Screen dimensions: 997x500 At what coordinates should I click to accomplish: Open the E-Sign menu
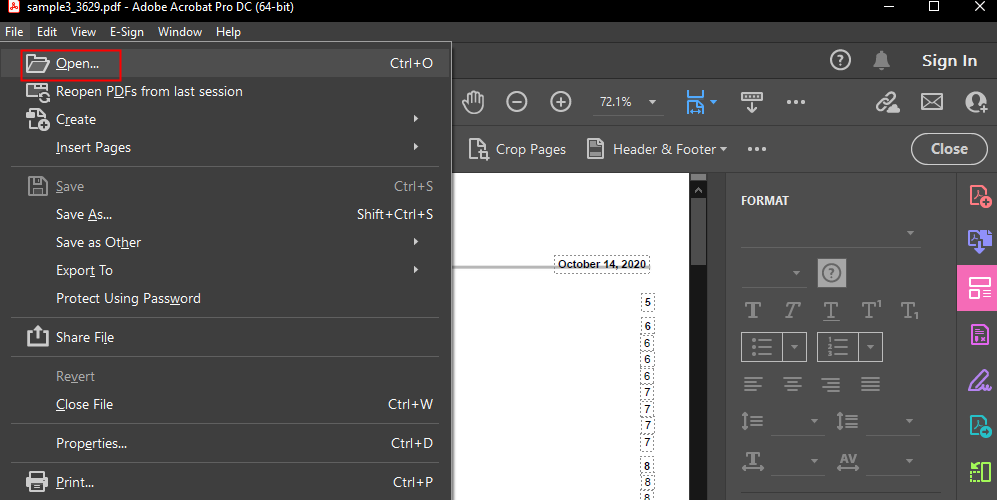point(127,32)
